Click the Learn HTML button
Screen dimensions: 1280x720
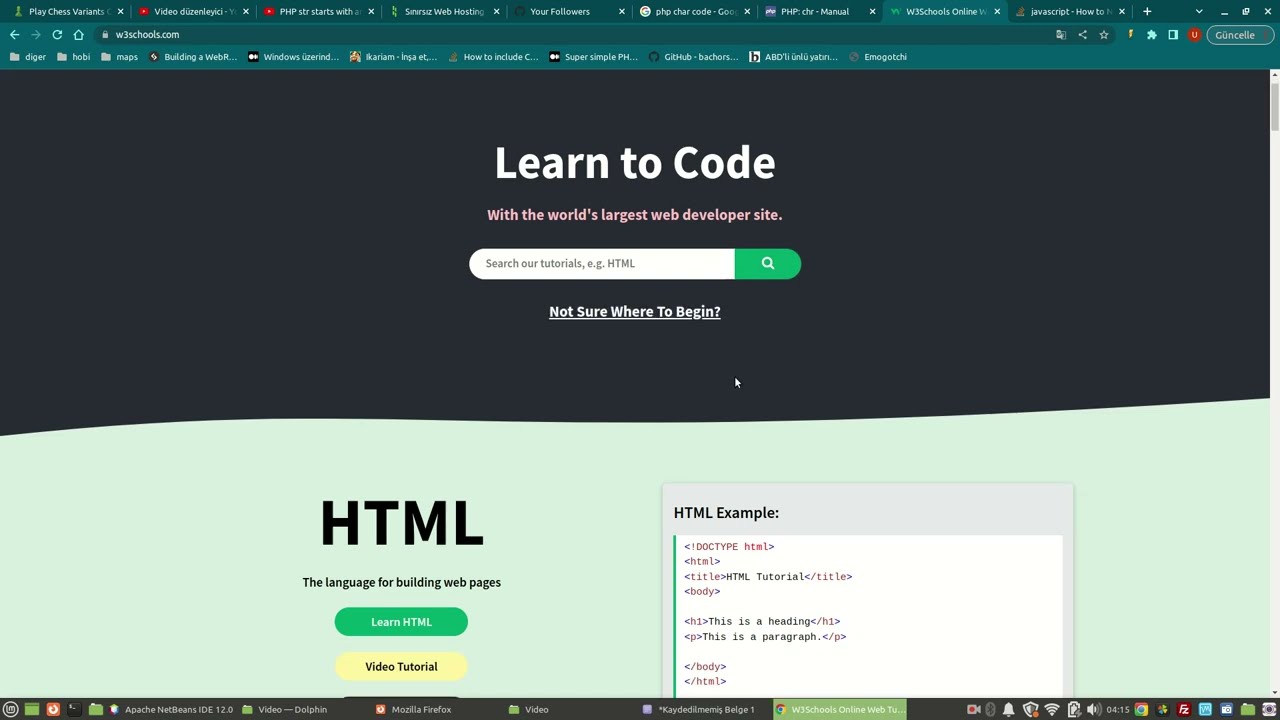[x=401, y=622]
